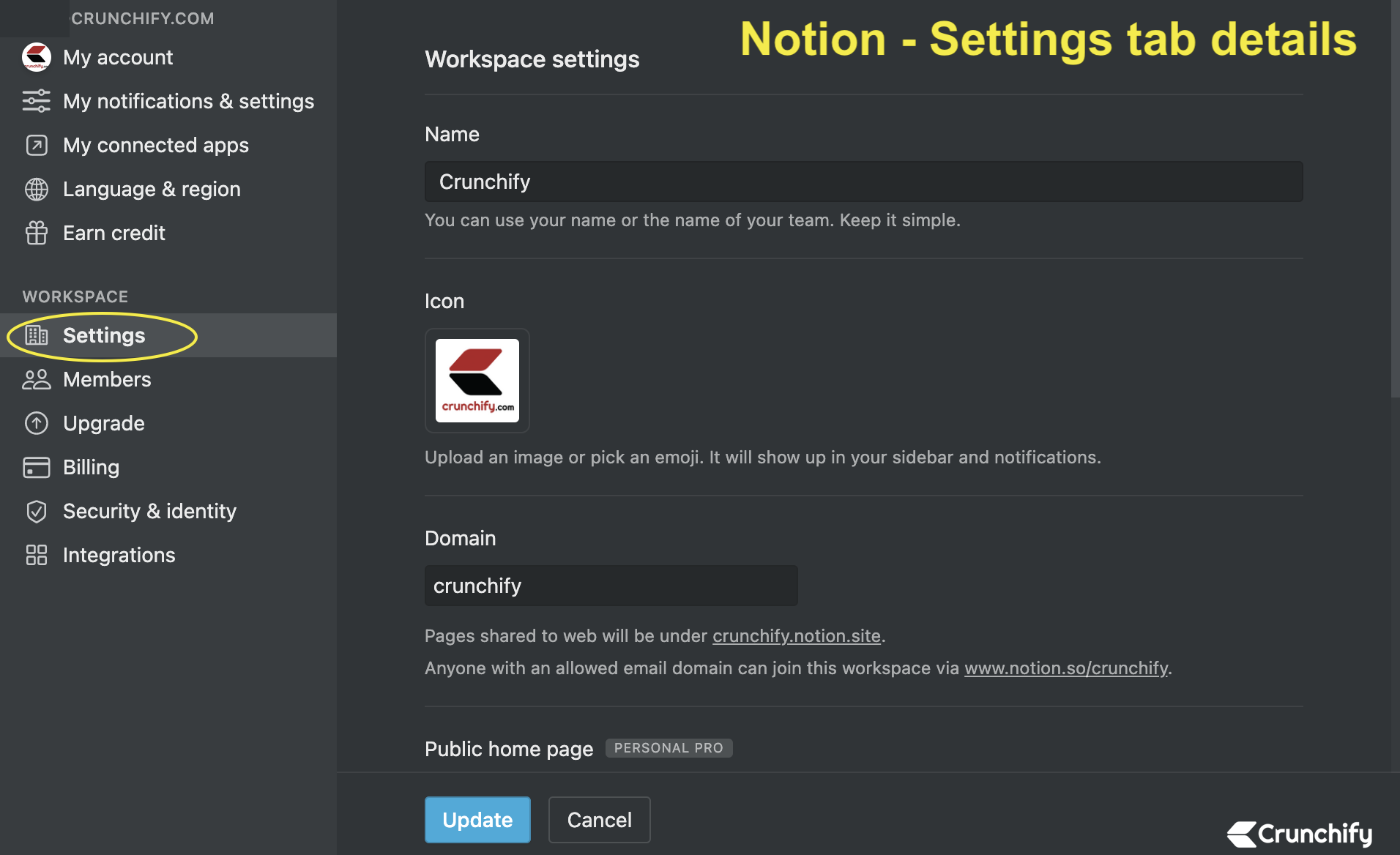Click the Cancel button

pyautogui.click(x=600, y=820)
